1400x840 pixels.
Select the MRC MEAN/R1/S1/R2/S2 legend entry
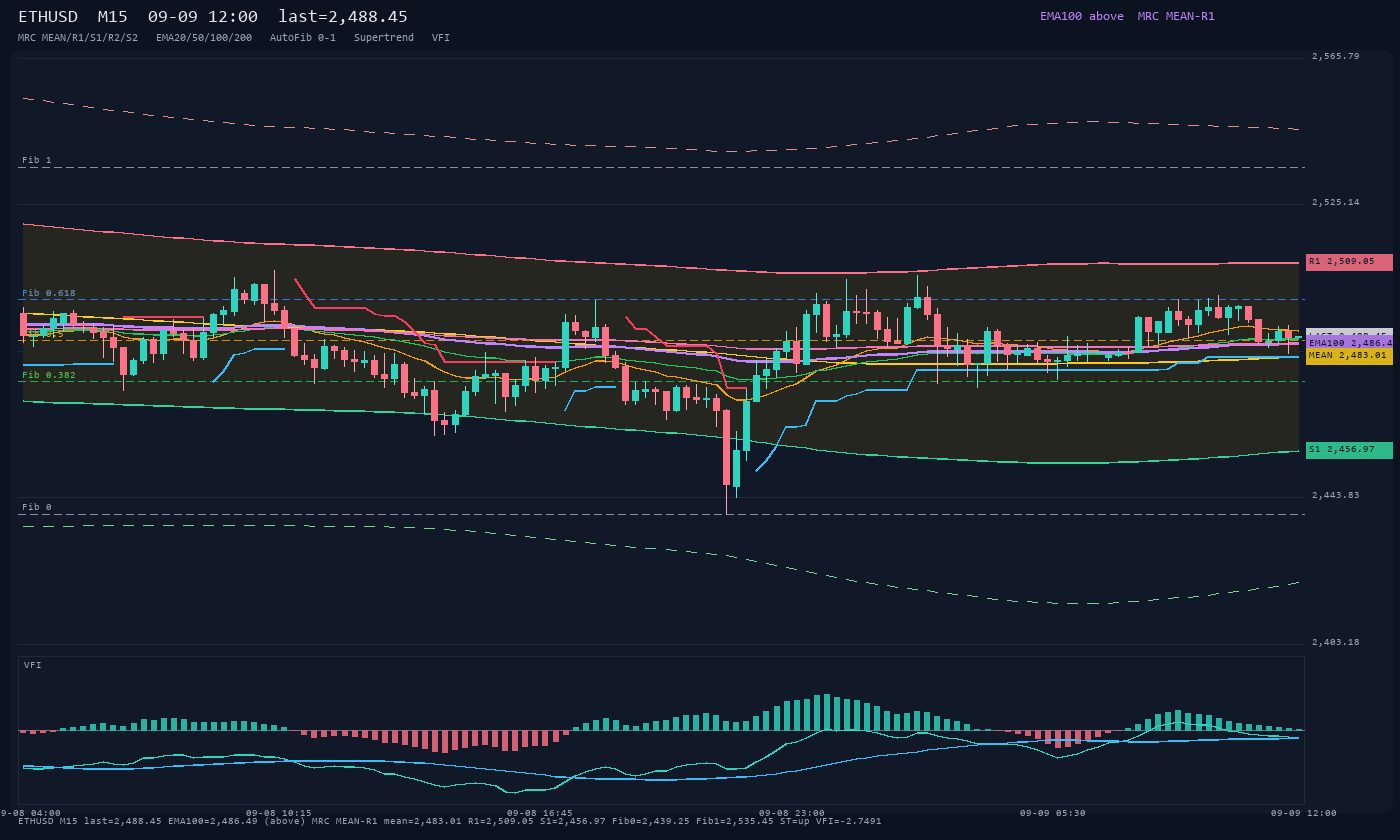click(78, 38)
